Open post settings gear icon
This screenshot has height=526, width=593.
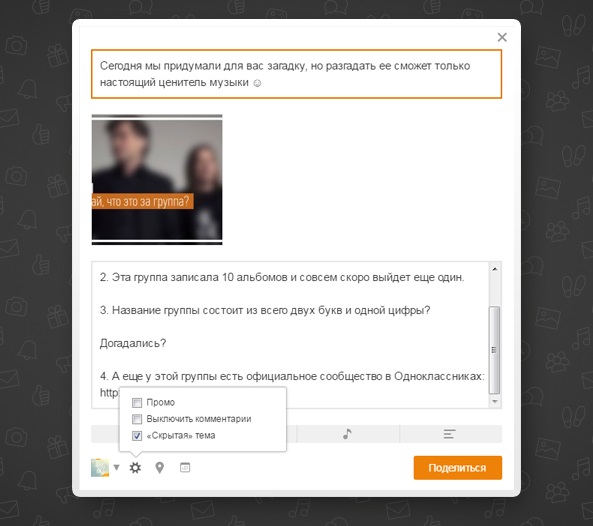[135, 468]
